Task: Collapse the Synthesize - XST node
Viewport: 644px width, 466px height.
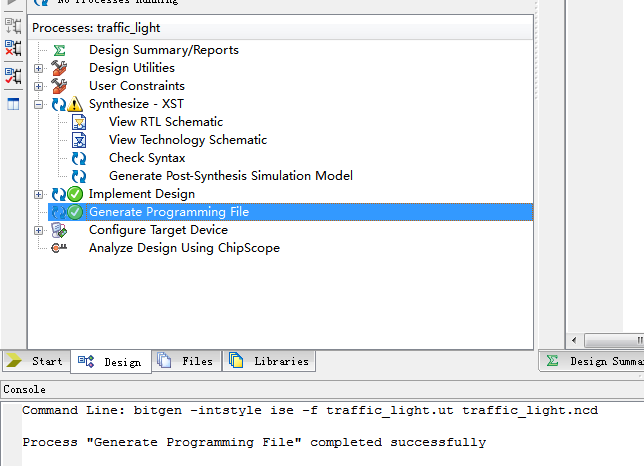Action: (x=39, y=104)
